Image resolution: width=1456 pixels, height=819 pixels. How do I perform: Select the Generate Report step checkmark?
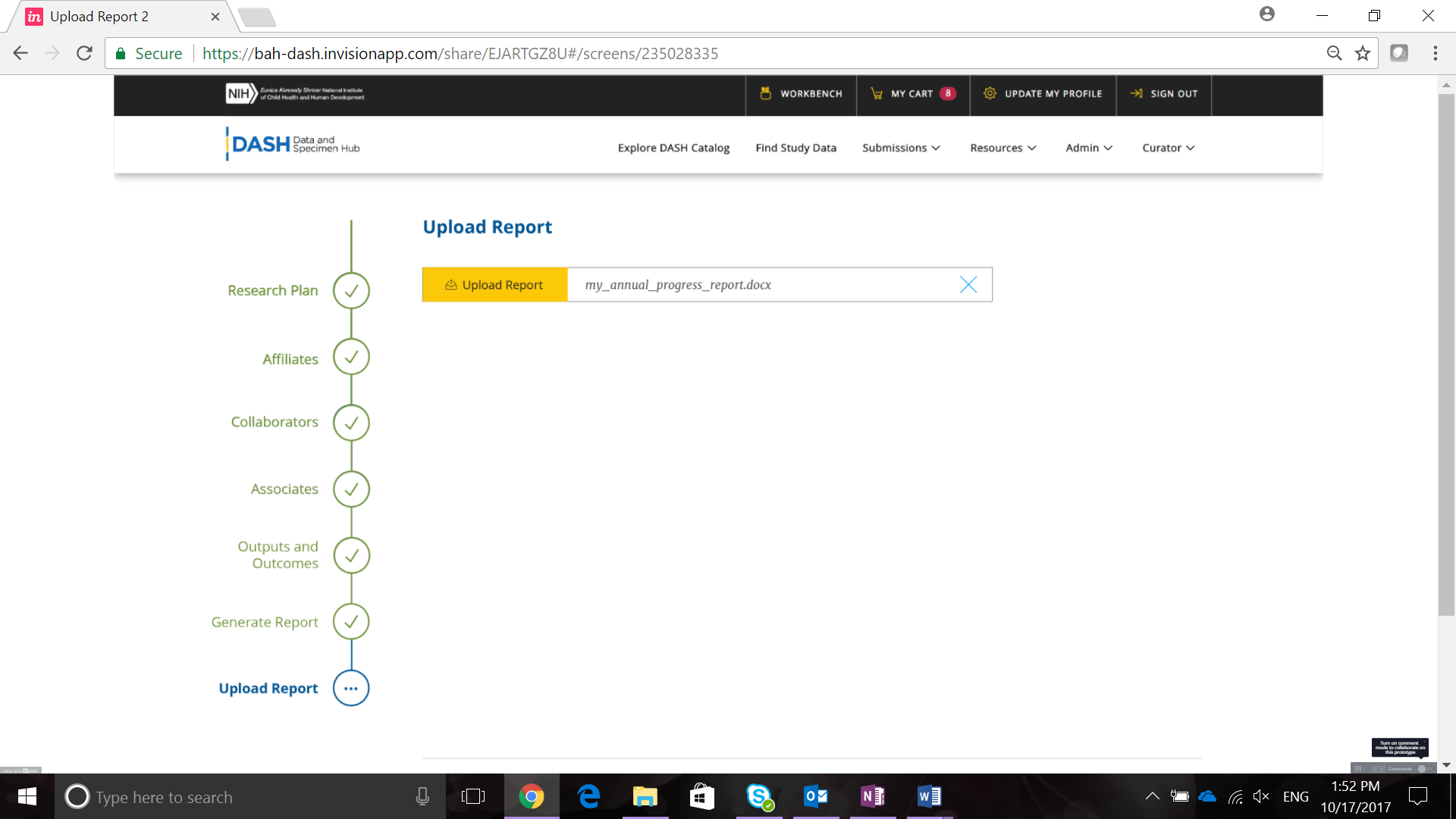(351, 622)
